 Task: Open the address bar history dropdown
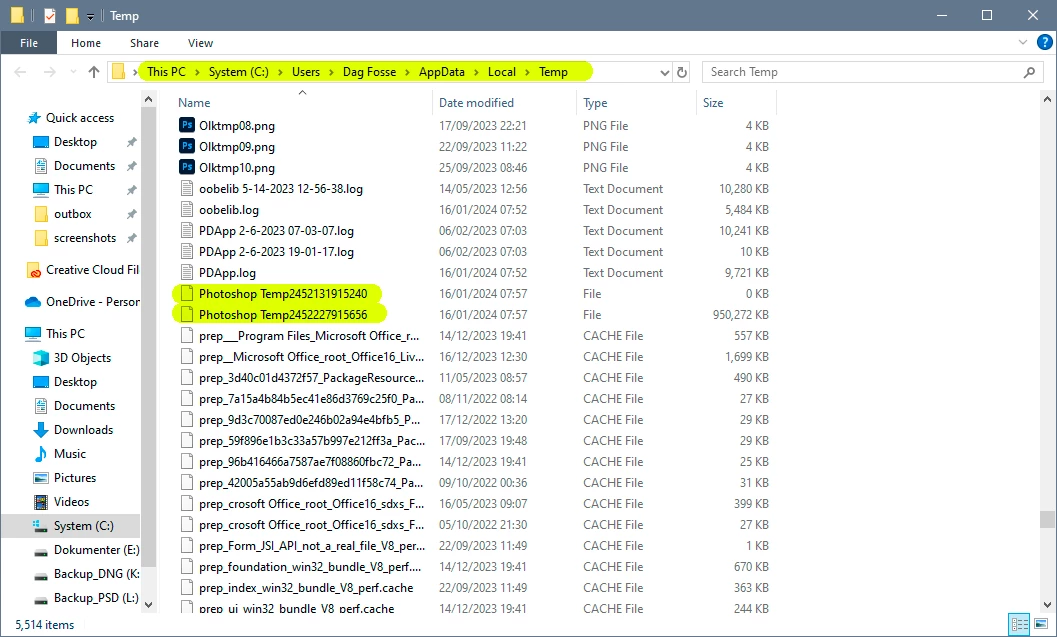click(x=665, y=72)
